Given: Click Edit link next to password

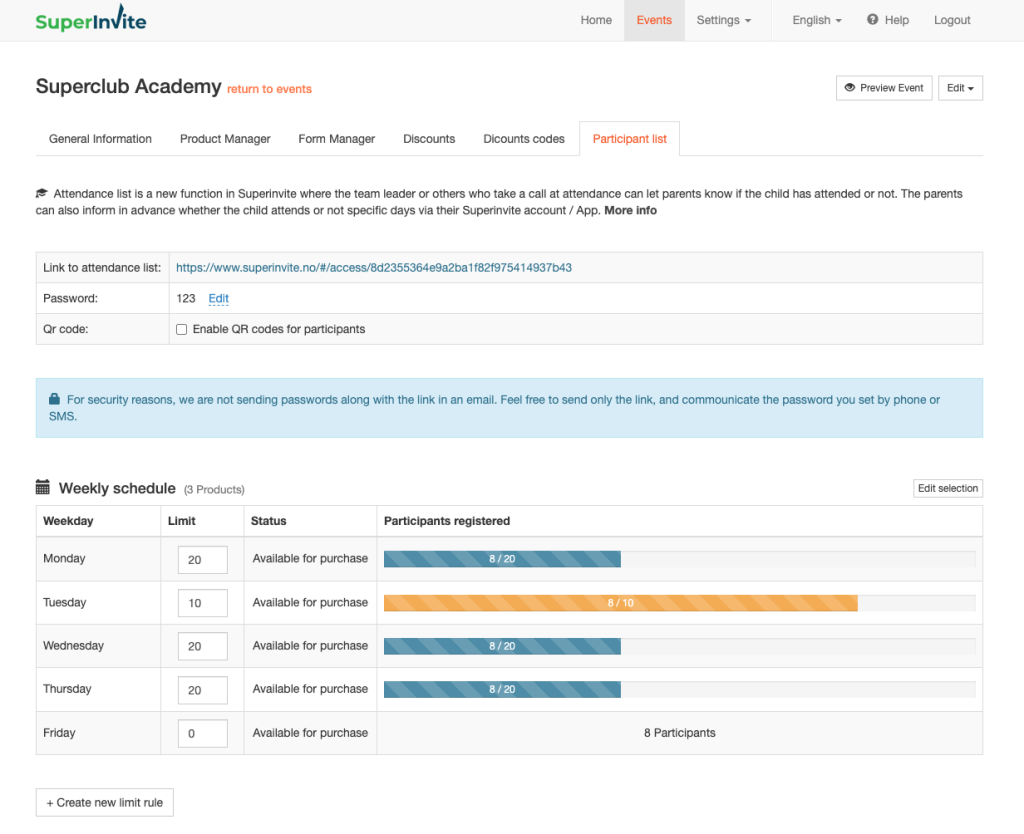Looking at the screenshot, I should tap(218, 298).
